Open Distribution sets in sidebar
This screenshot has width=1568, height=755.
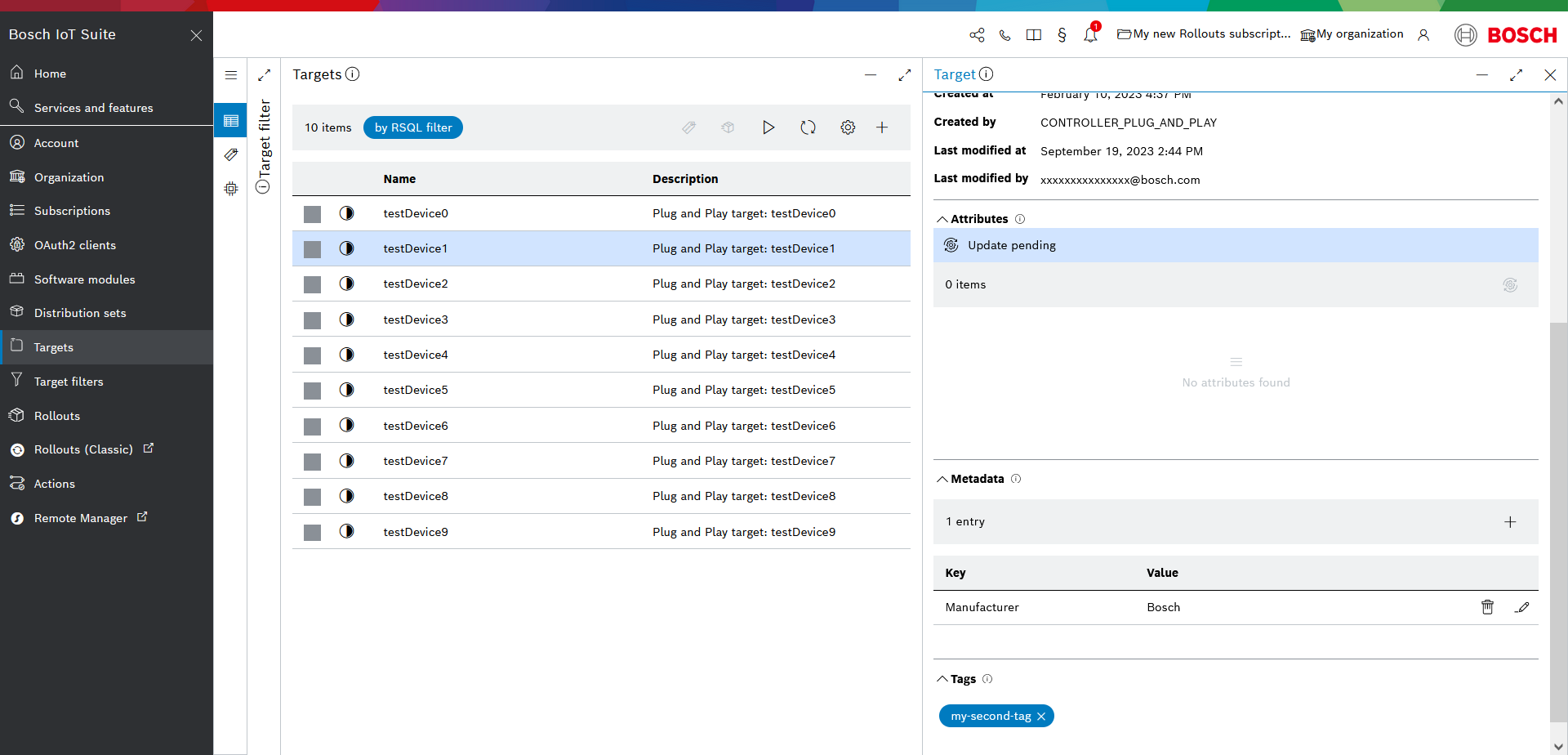coord(80,313)
